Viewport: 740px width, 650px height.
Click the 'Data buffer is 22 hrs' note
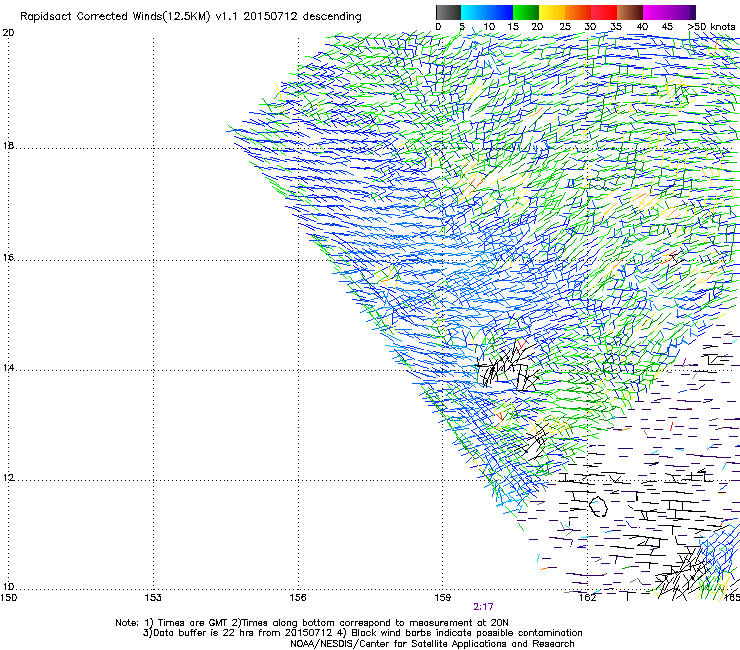[x=362, y=633]
